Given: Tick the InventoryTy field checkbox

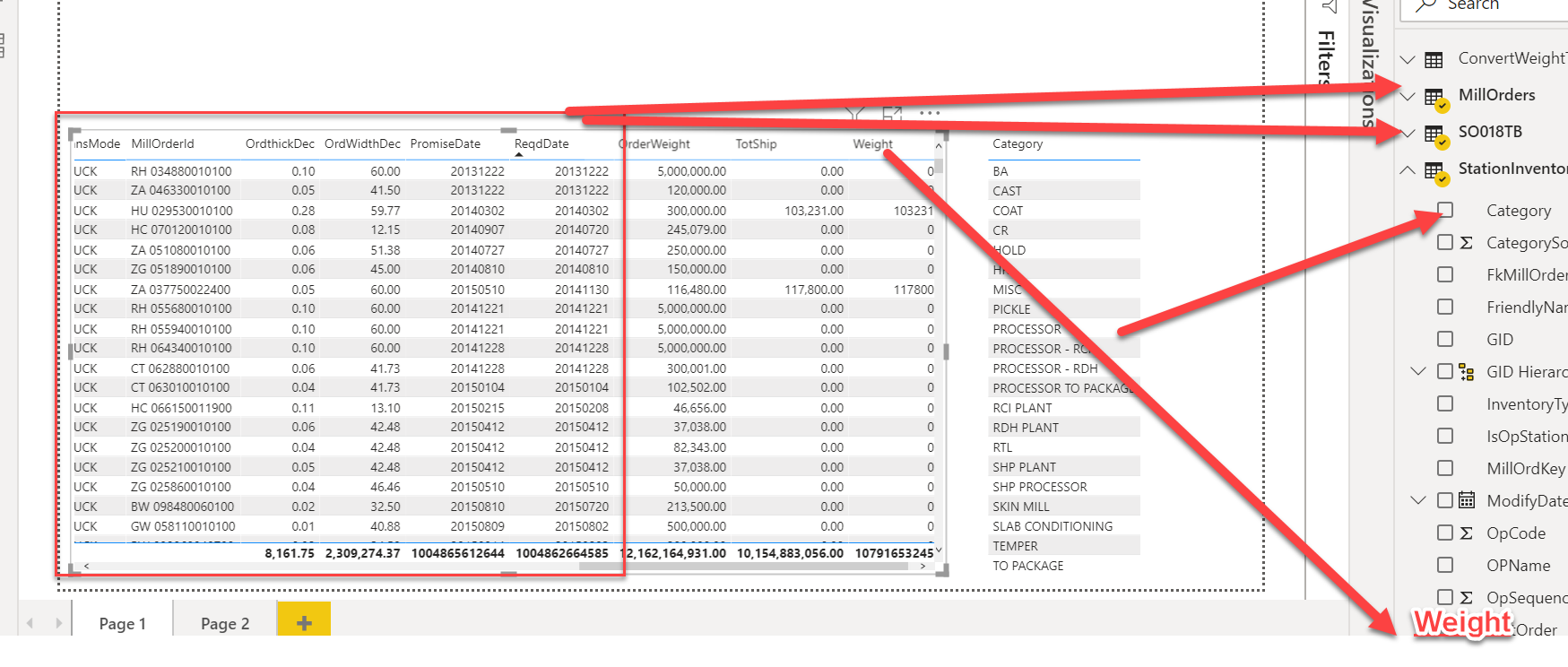Looking at the screenshot, I should click(x=1445, y=403).
